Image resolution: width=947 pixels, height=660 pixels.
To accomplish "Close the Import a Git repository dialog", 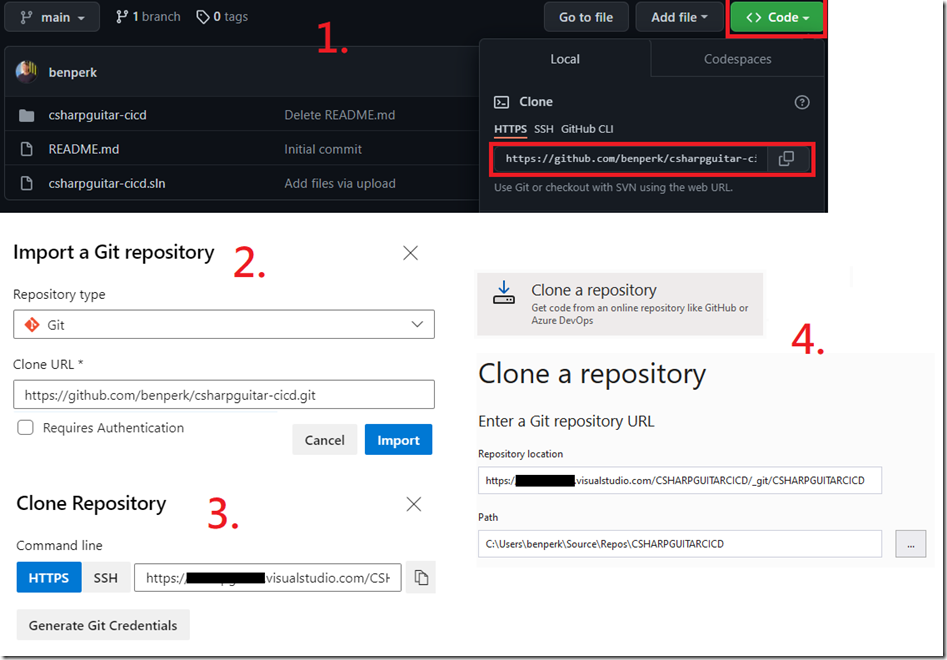I will (411, 253).
